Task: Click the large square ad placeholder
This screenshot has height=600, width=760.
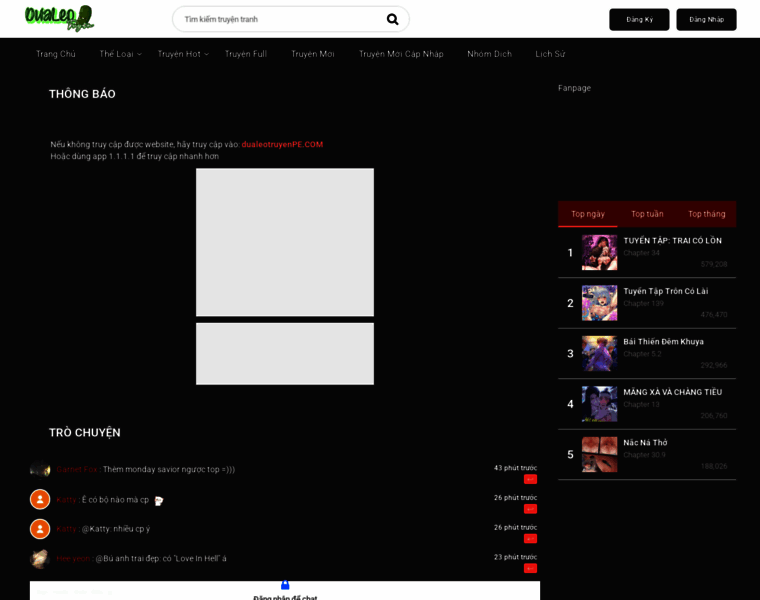Action: coord(285,242)
